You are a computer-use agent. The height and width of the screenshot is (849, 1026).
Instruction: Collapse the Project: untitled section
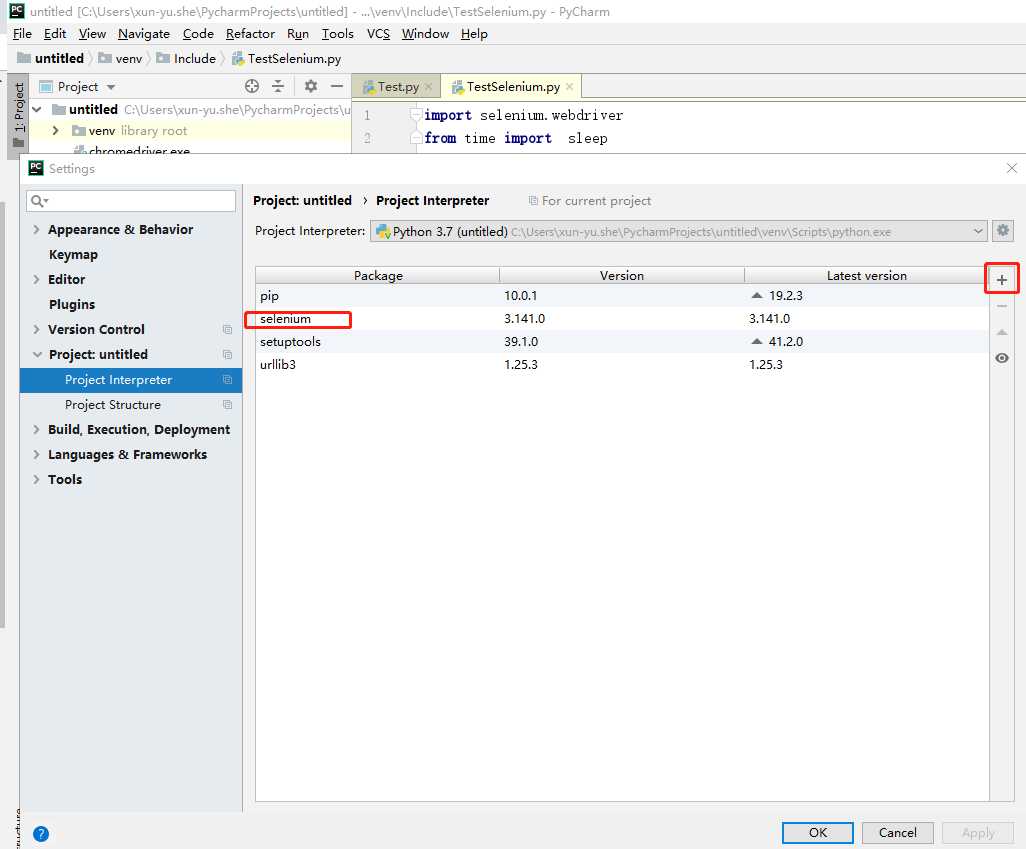click(37, 354)
